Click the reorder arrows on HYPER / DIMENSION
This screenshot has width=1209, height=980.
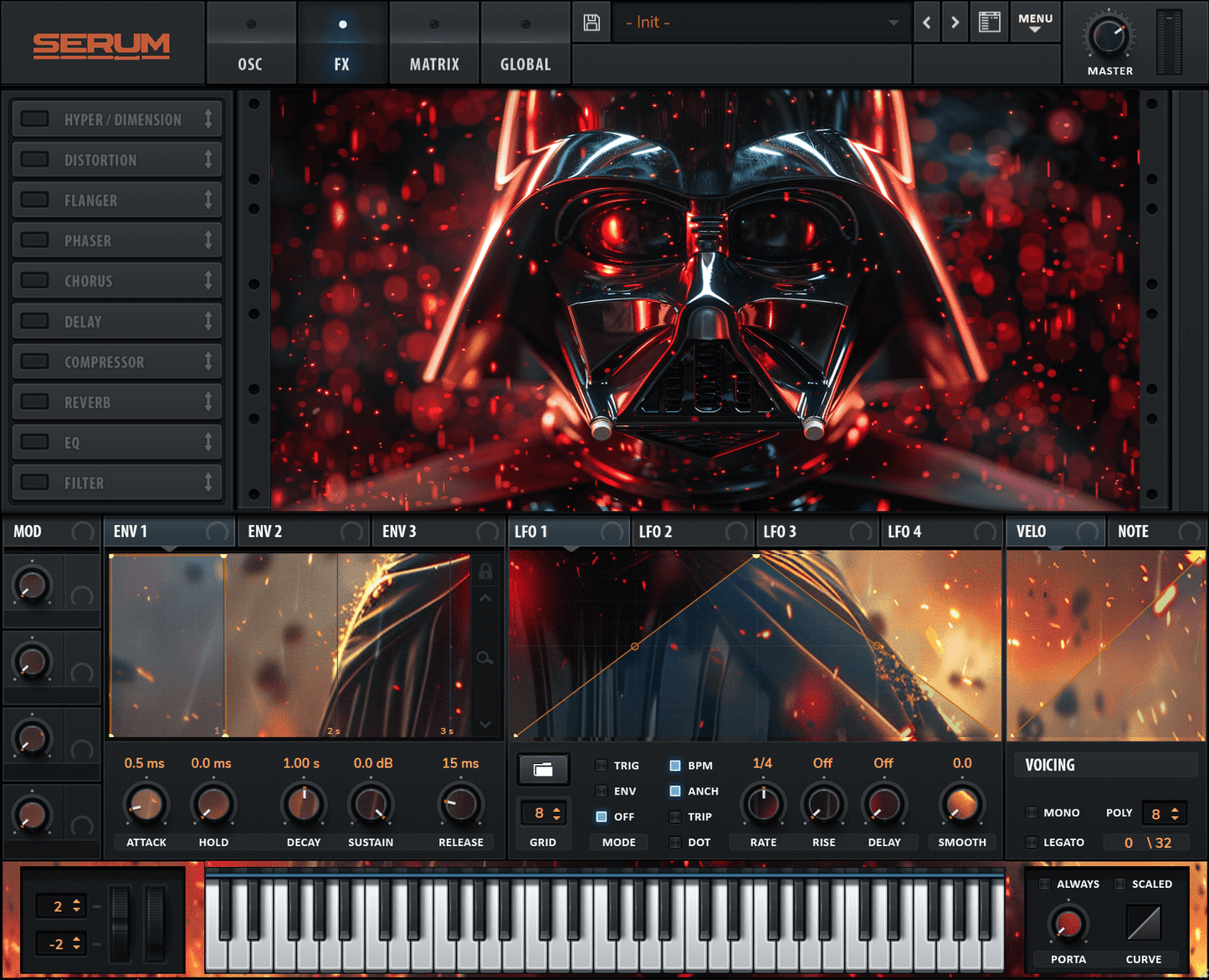point(208,119)
